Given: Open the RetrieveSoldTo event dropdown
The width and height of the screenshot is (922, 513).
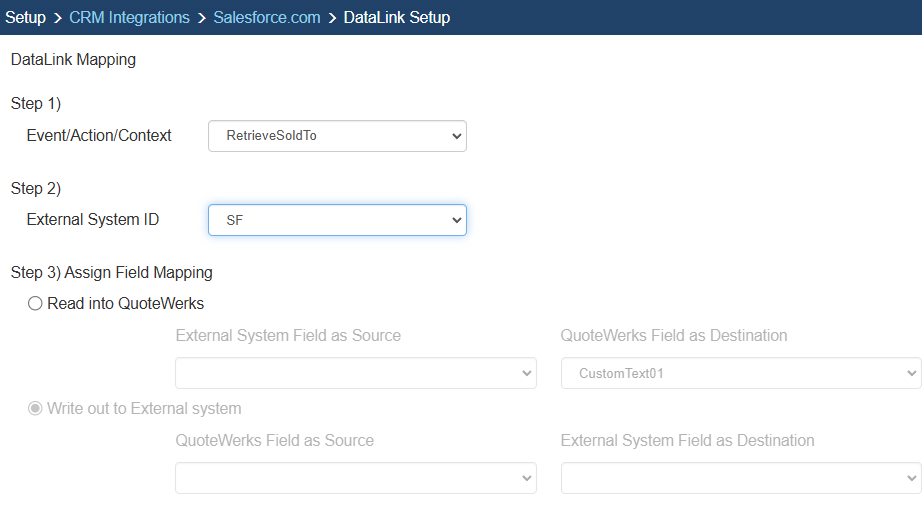Looking at the screenshot, I should click(x=337, y=136).
